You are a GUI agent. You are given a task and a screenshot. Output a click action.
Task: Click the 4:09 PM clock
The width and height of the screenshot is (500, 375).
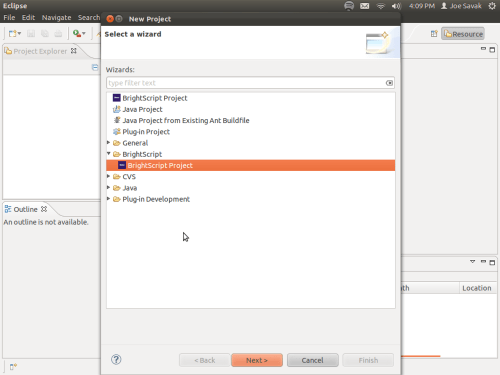(x=422, y=6)
